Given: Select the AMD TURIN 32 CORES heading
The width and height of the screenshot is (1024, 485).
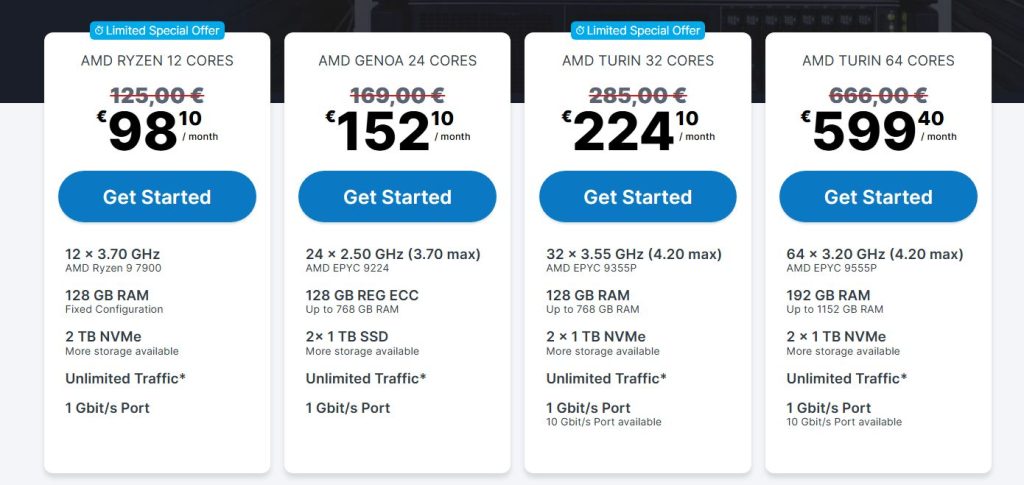Looking at the screenshot, I should click(638, 61).
